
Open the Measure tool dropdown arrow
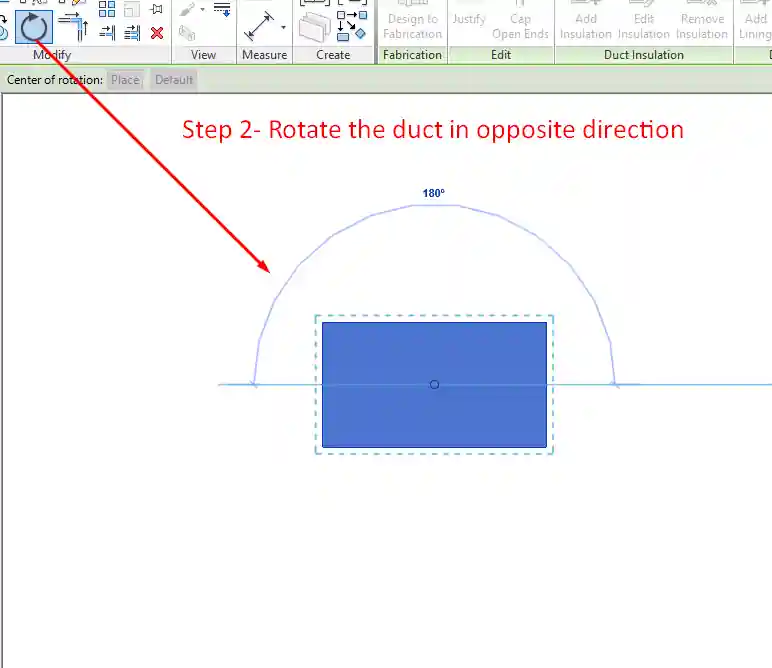[x=283, y=27]
